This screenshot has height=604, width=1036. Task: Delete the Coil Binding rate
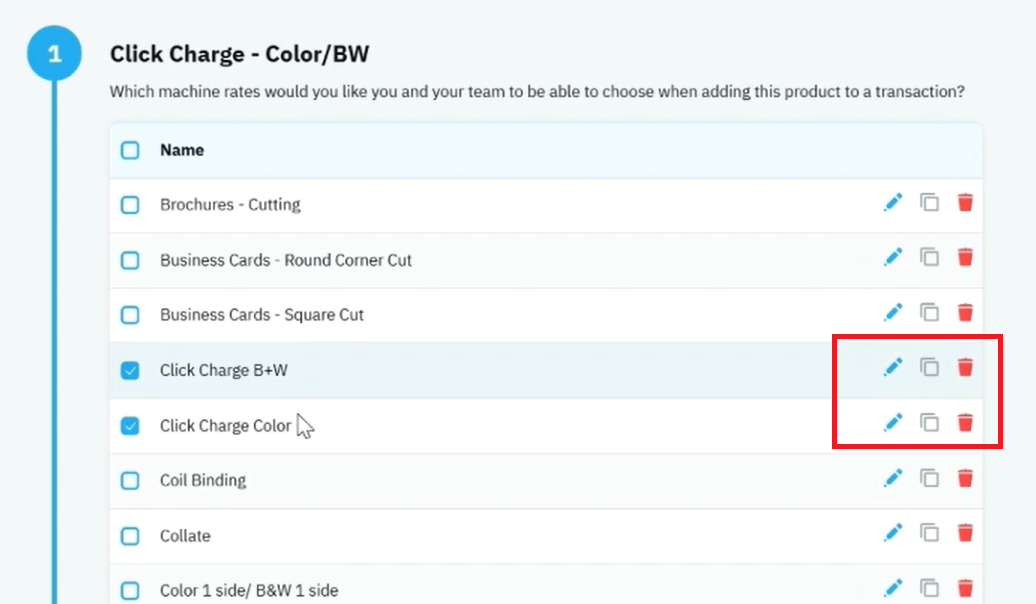point(965,478)
